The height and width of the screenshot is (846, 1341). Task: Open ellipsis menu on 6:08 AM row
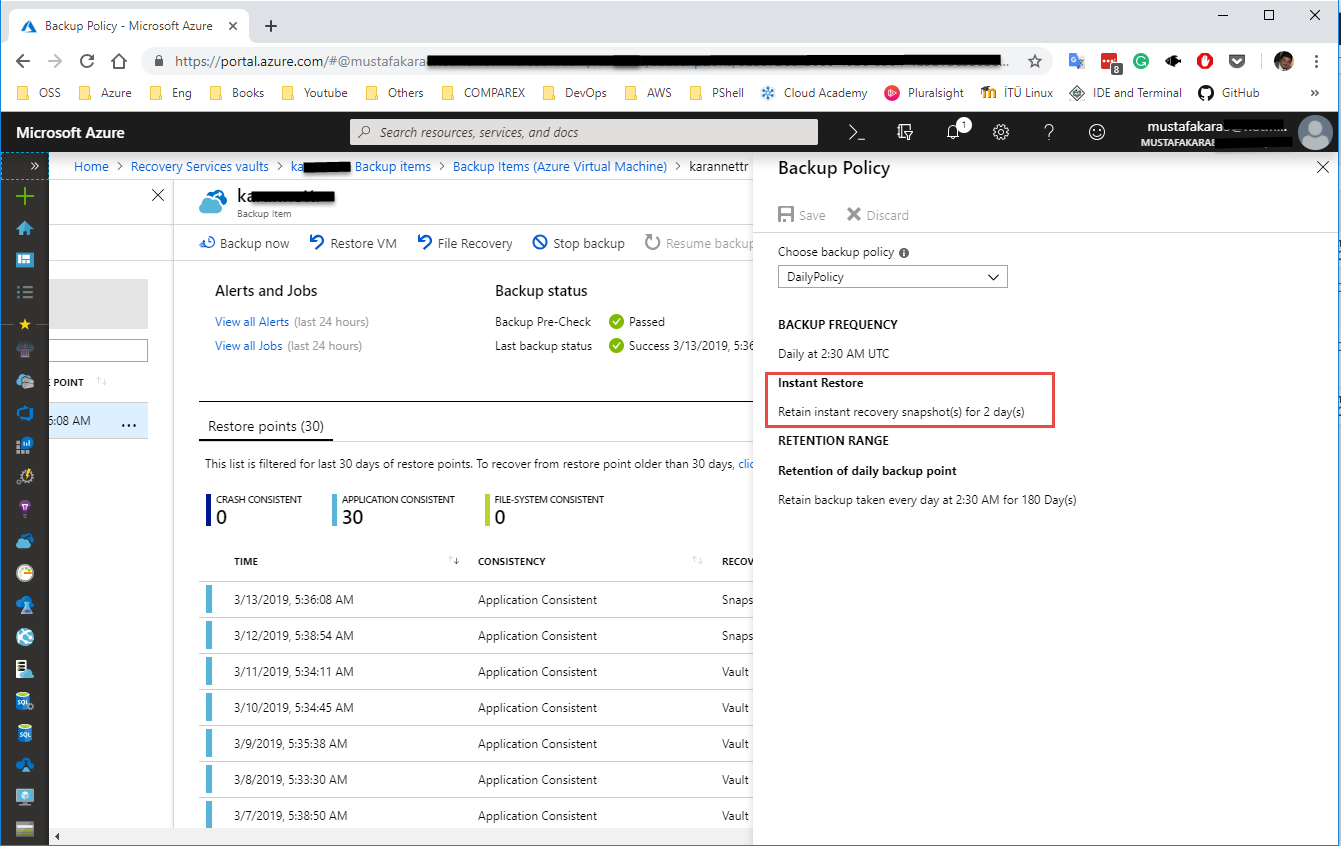click(x=128, y=424)
